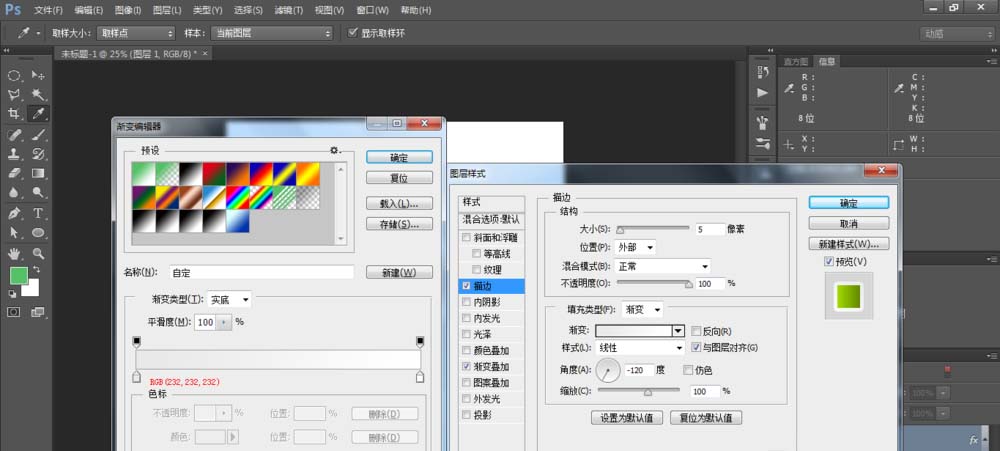Toggle the 预览 (Preview) checkbox
This screenshot has width=1000, height=451.
[x=828, y=262]
